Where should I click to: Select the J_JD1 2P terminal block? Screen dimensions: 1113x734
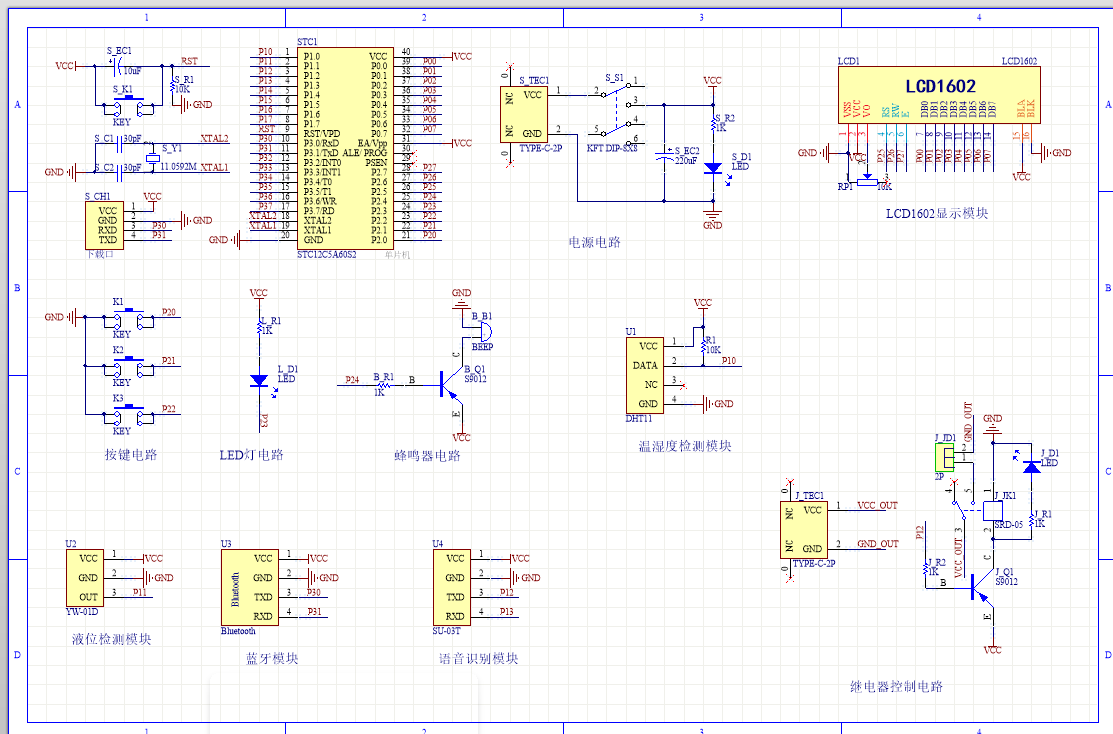coord(945,457)
